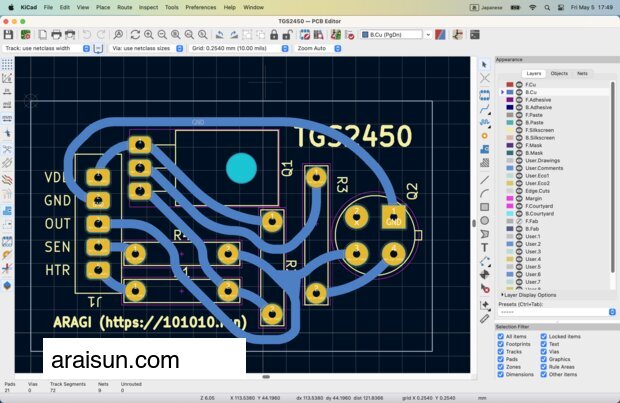This screenshot has height=403, width=620.
Task: Select the Draw Line tool
Action: pos(484,180)
